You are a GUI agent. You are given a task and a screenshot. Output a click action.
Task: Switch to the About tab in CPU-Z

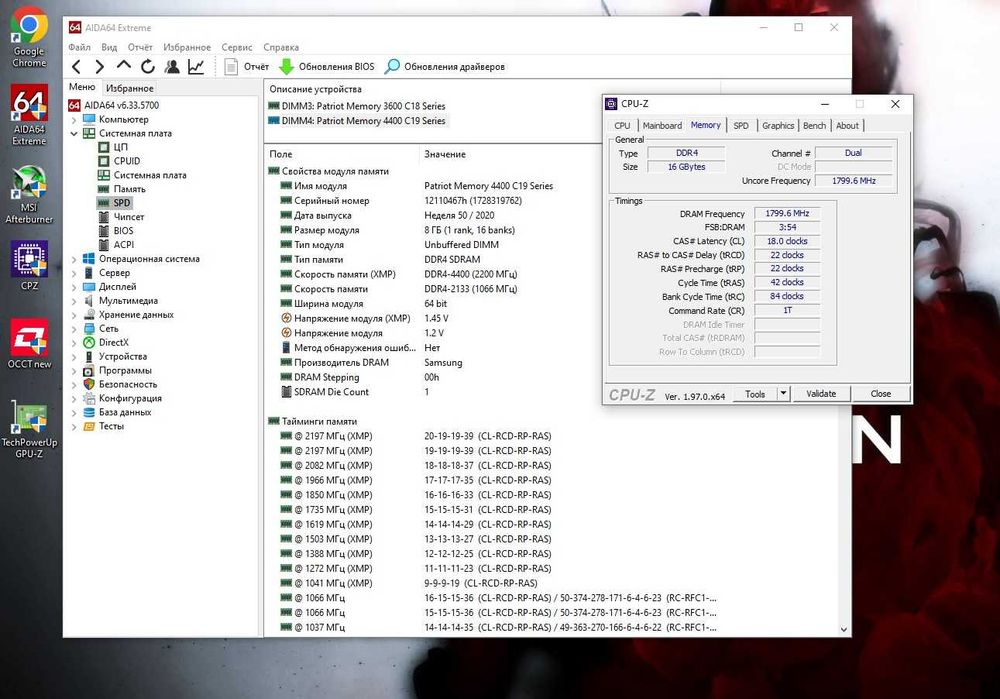848,126
